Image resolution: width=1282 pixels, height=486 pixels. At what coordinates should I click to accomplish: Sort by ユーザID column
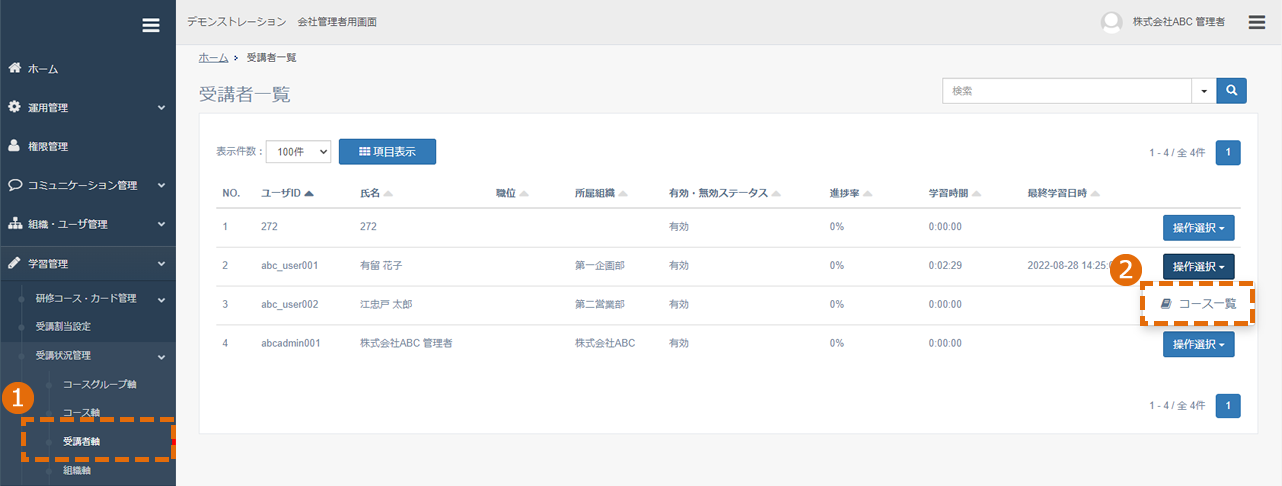click(288, 193)
